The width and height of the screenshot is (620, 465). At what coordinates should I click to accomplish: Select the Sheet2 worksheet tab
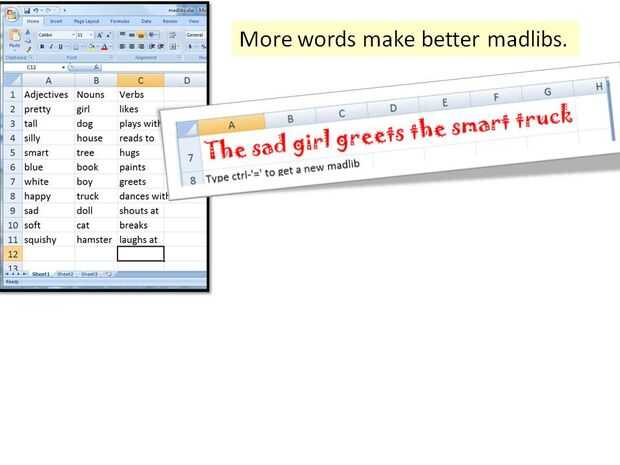(65, 274)
